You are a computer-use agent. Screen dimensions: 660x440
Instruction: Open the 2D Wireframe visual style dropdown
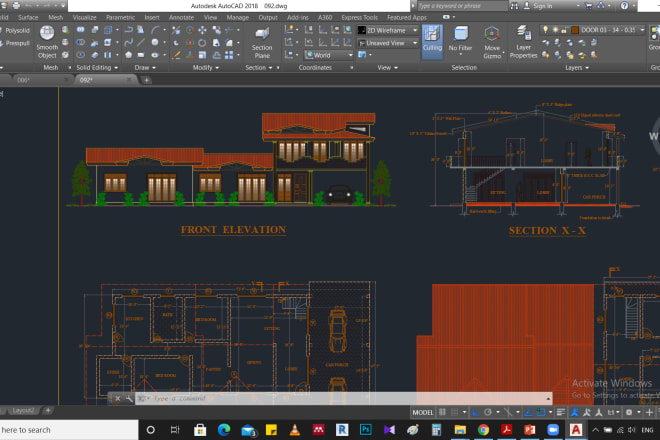(x=385, y=31)
